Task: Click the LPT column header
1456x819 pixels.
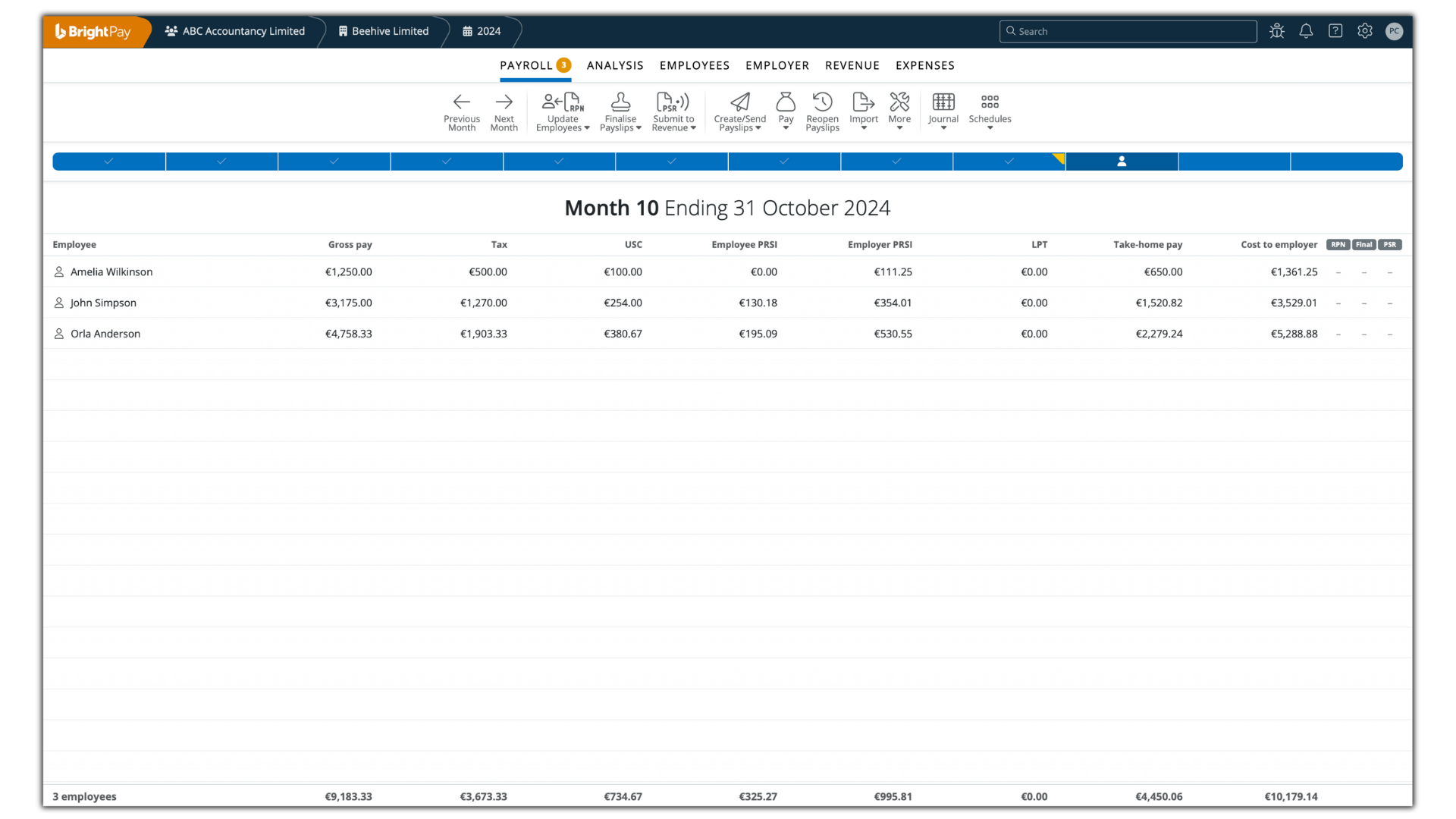Action: pos(1039,244)
